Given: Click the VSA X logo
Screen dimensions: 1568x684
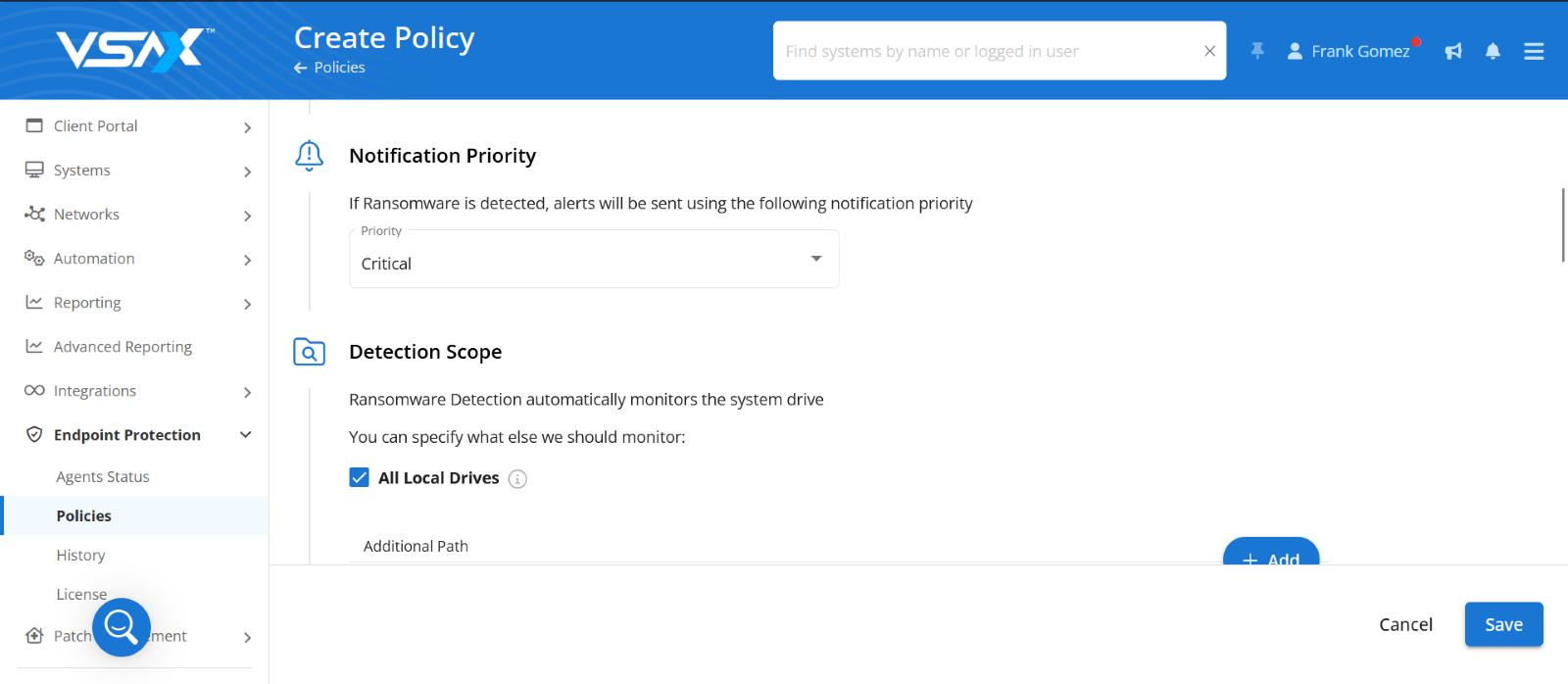Looking at the screenshot, I should pos(135,50).
